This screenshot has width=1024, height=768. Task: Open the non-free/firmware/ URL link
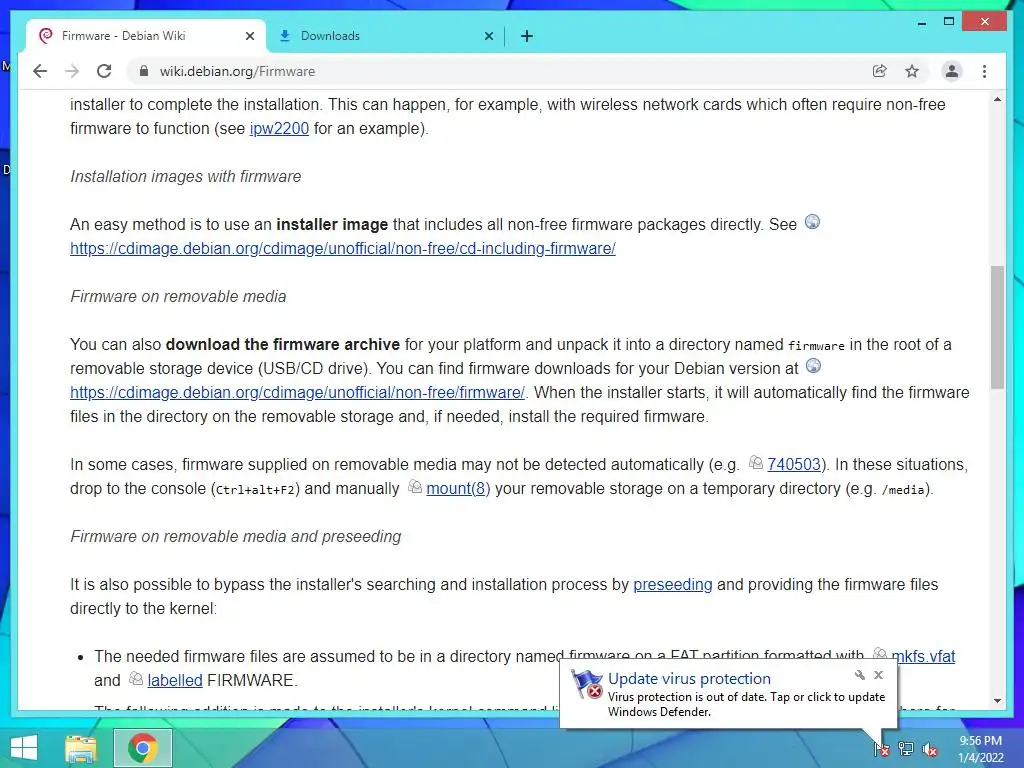pos(297,392)
